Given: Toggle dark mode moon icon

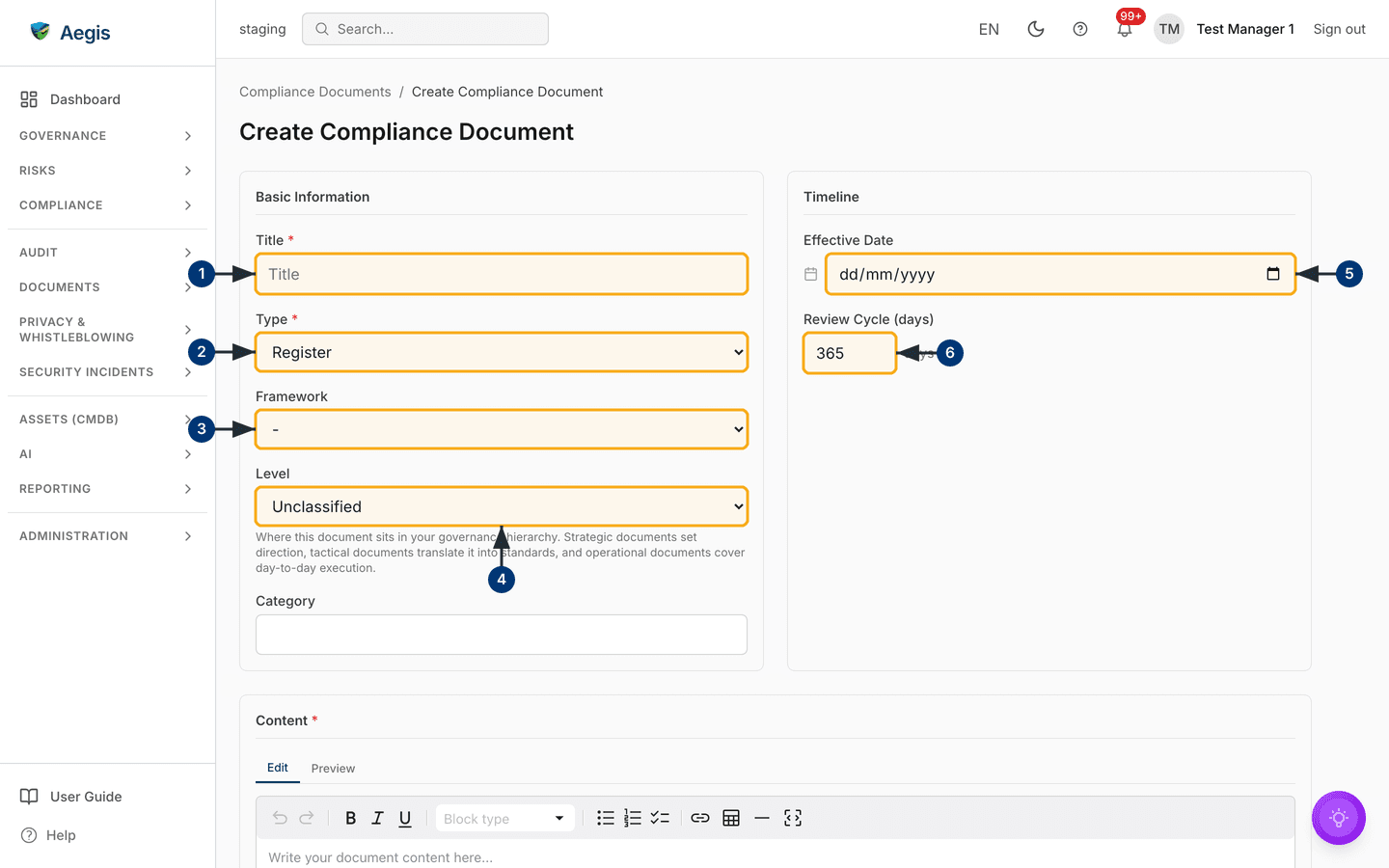Looking at the screenshot, I should [1036, 29].
